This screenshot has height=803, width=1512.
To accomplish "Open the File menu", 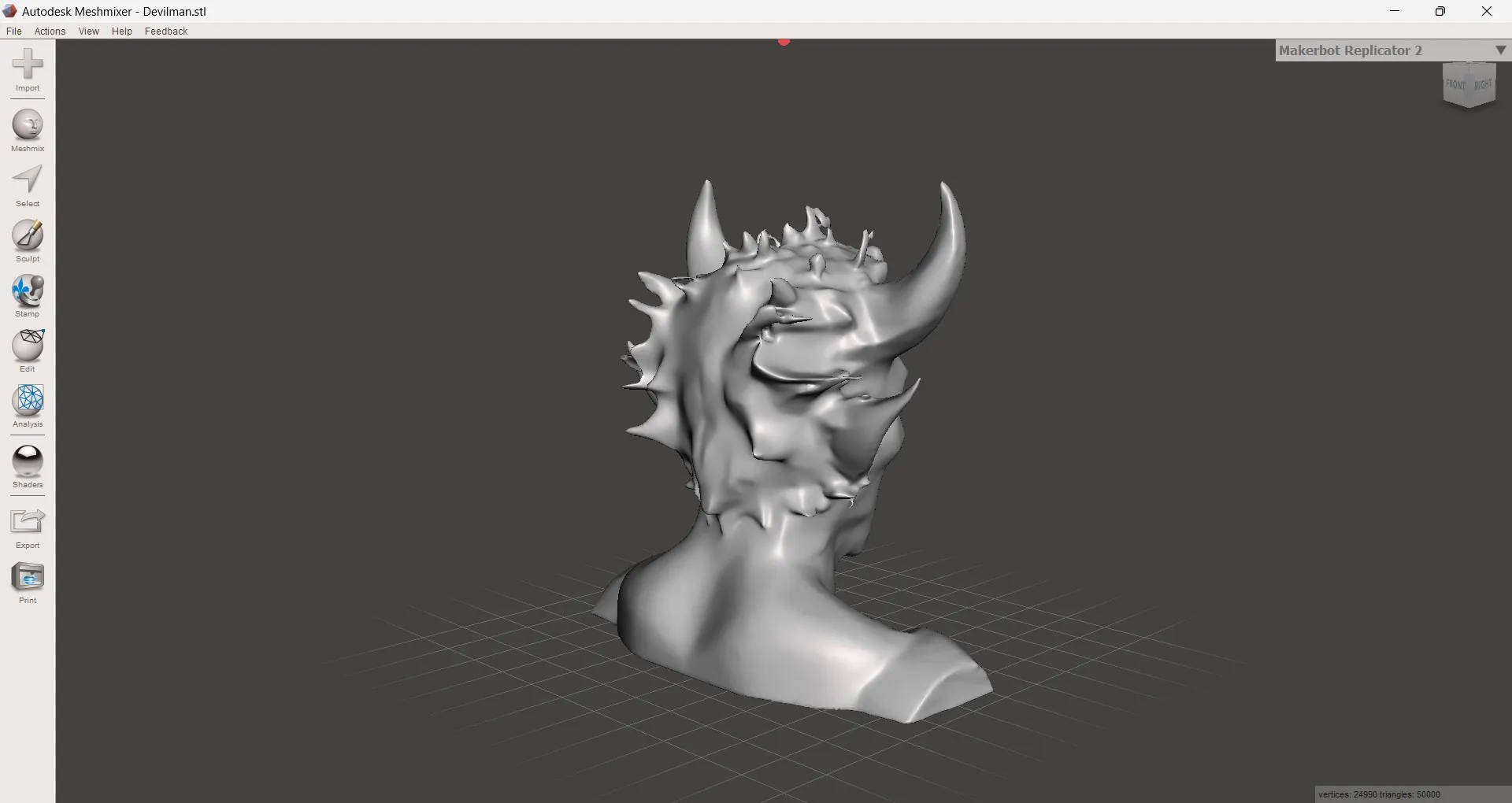I will click(14, 31).
